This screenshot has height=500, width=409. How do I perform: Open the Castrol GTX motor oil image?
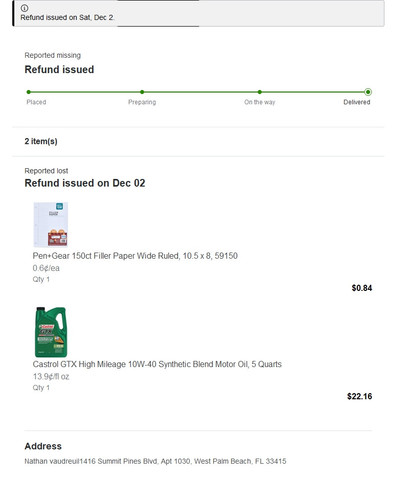(x=51, y=332)
